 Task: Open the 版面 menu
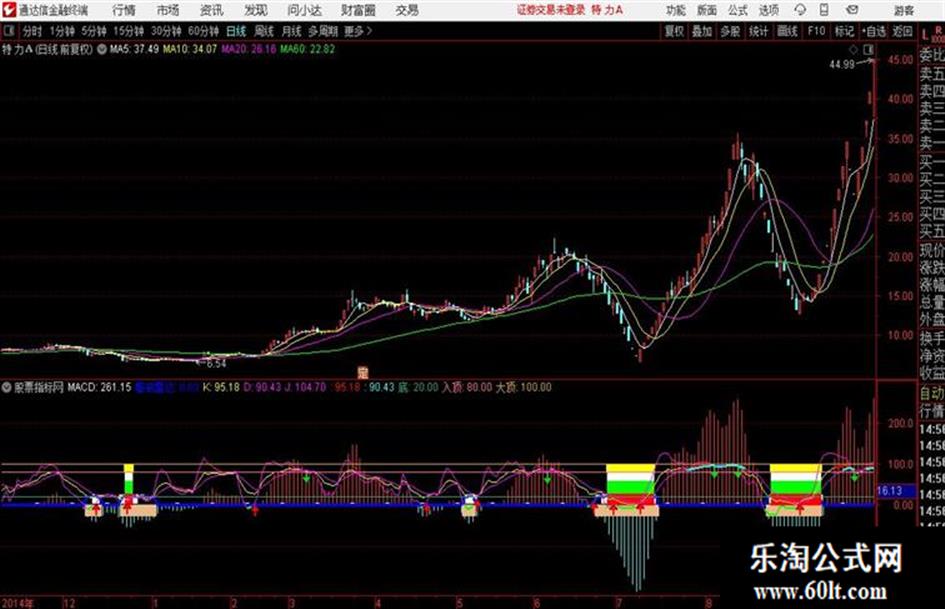[x=706, y=10]
